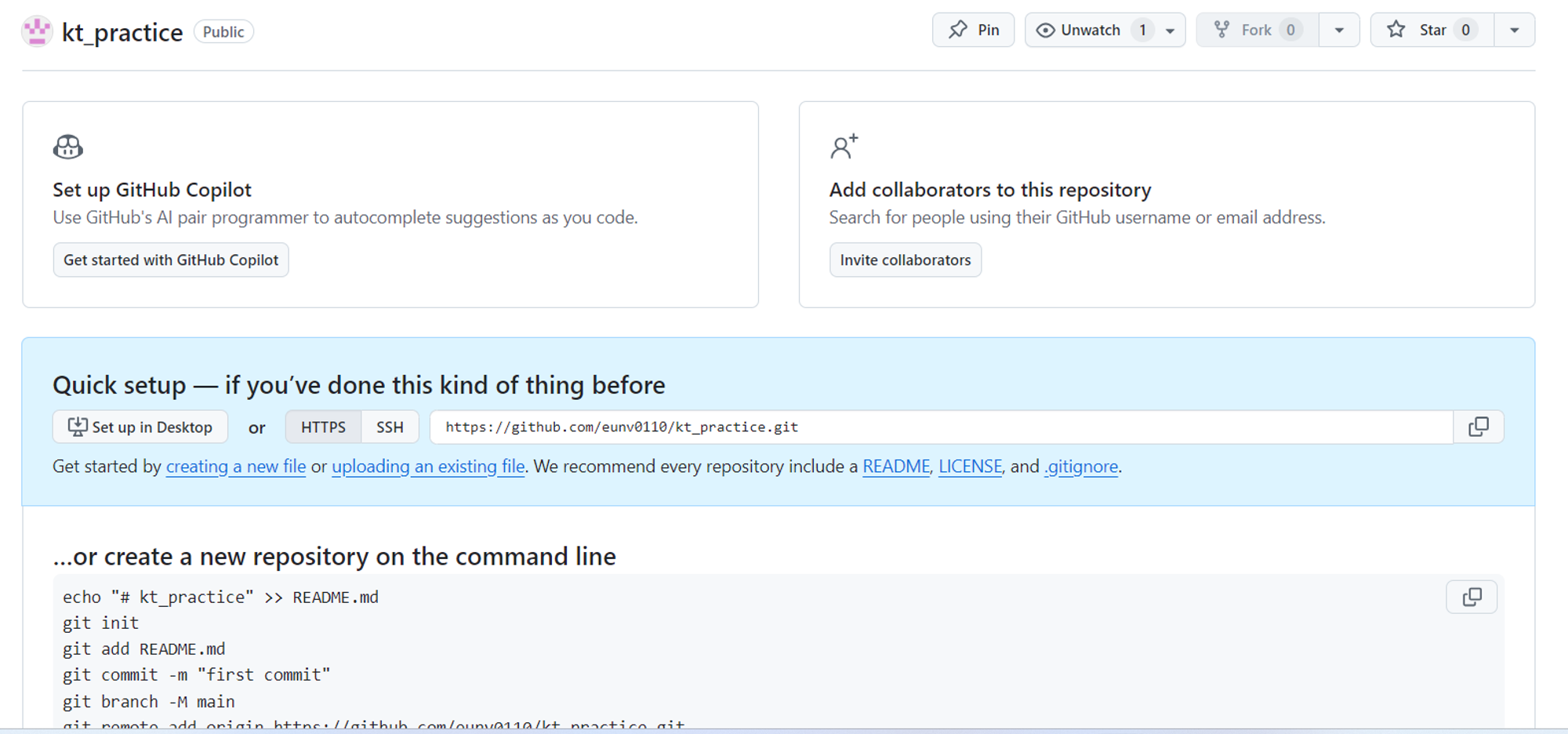Open the Star lists dropdown arrow
The height and width of the screenshot is (734, 1568).
point(1514,31)
